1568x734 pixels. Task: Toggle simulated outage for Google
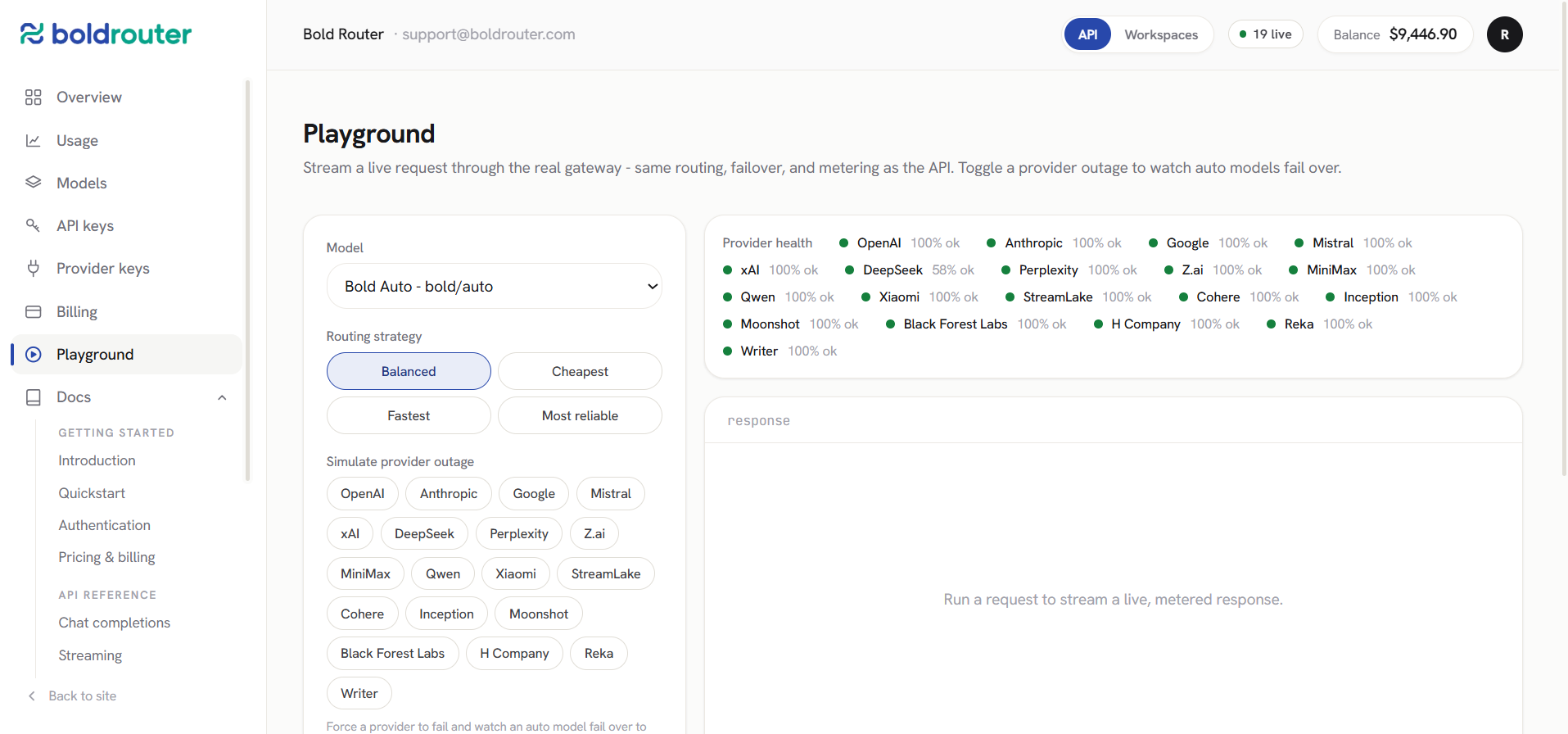534,493
